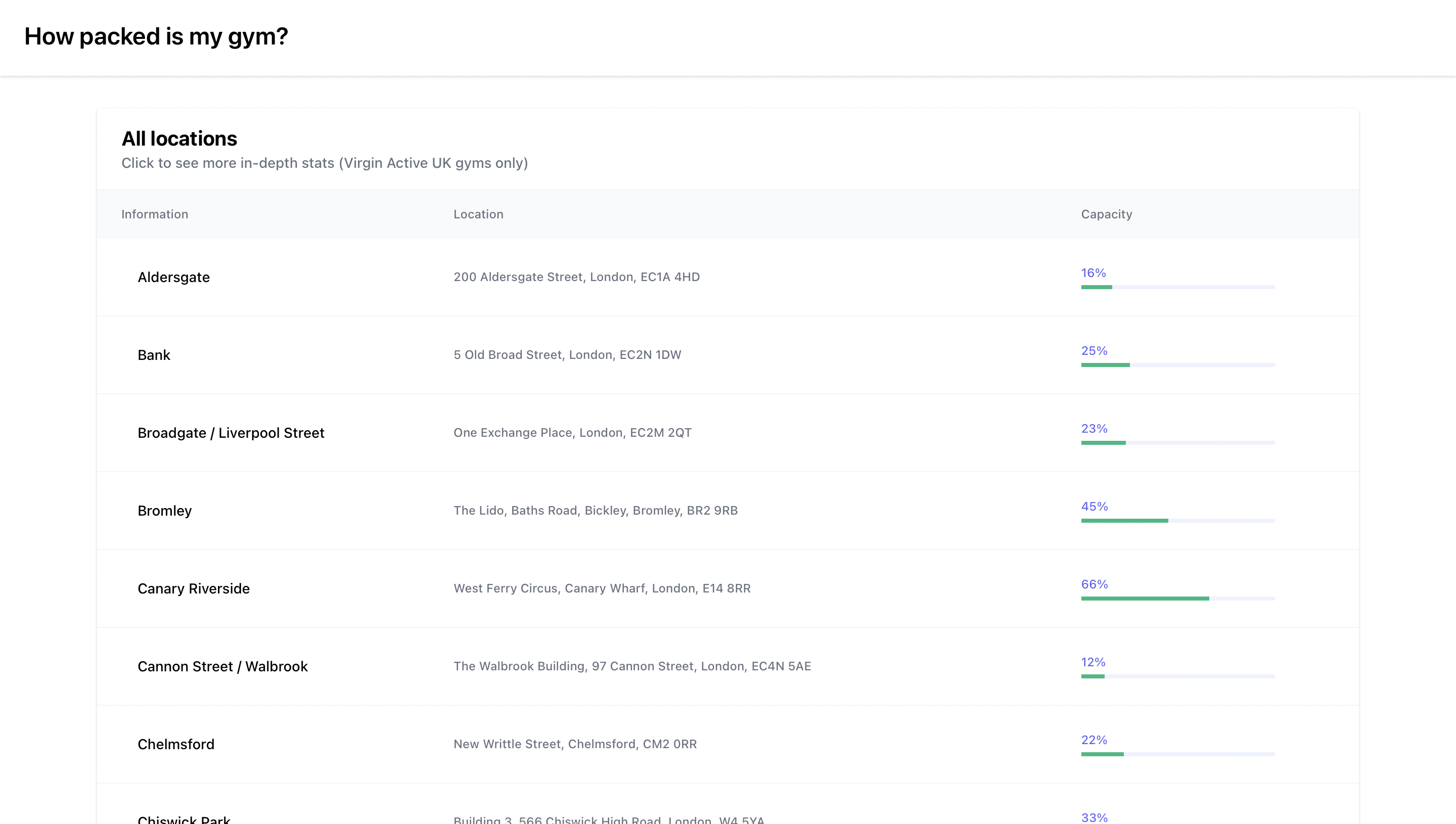The height and width of the screenshot is (824, 1456).
Task: Open the Bromley location details
Action: [x=165, y=511]
